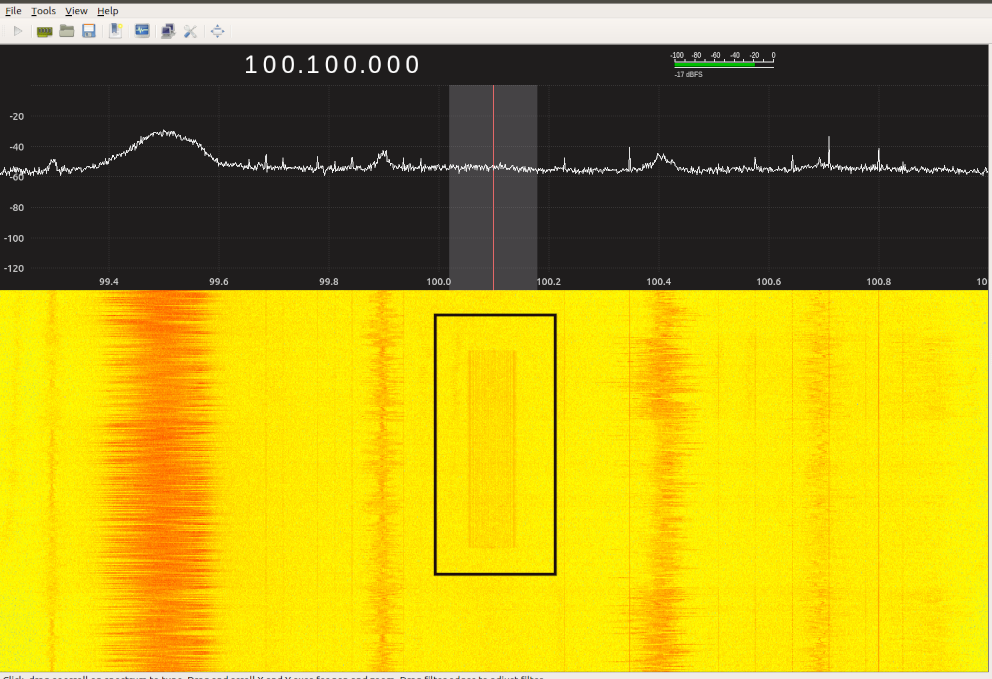Click the -20 dB axis label
992x679 pixels.
(16, 116)
